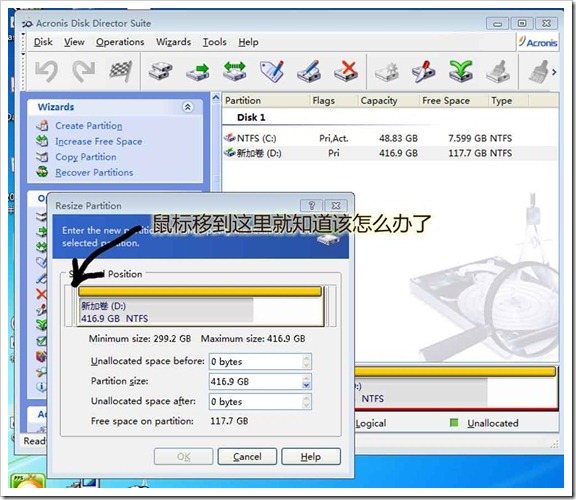Image resolution: width=576 pixels, height=500 pixels.
Task: Click the green Unallocated legend swatch
Action: [454, 423]
